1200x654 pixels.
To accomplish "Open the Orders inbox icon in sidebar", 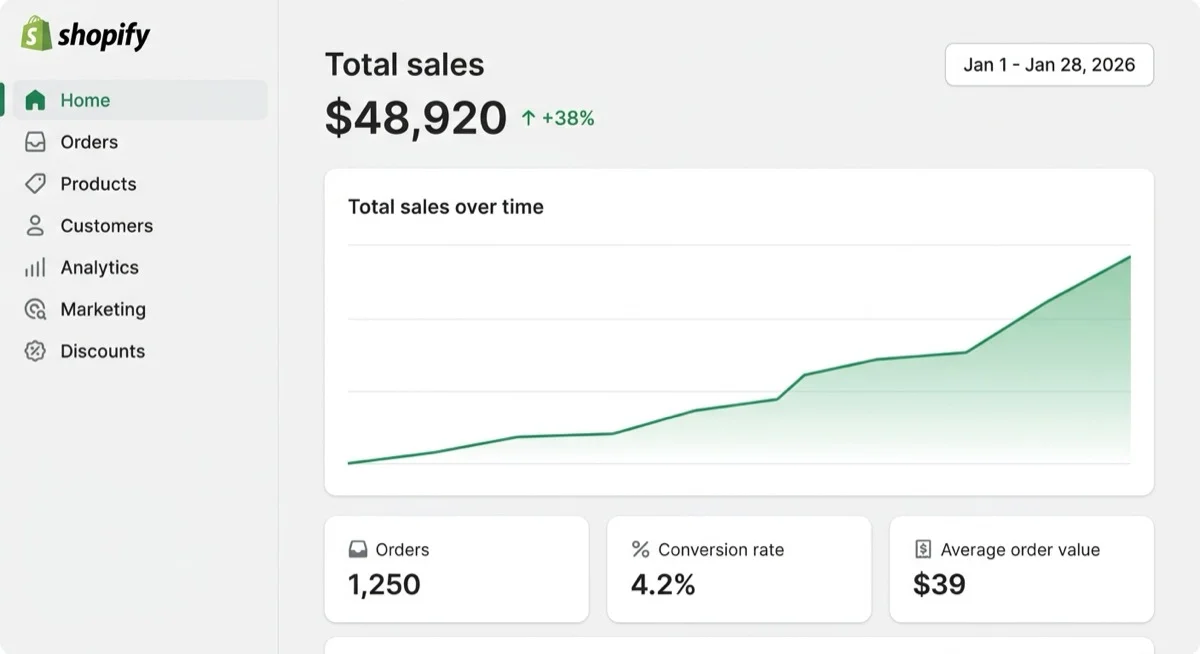I will click(35, 142).
